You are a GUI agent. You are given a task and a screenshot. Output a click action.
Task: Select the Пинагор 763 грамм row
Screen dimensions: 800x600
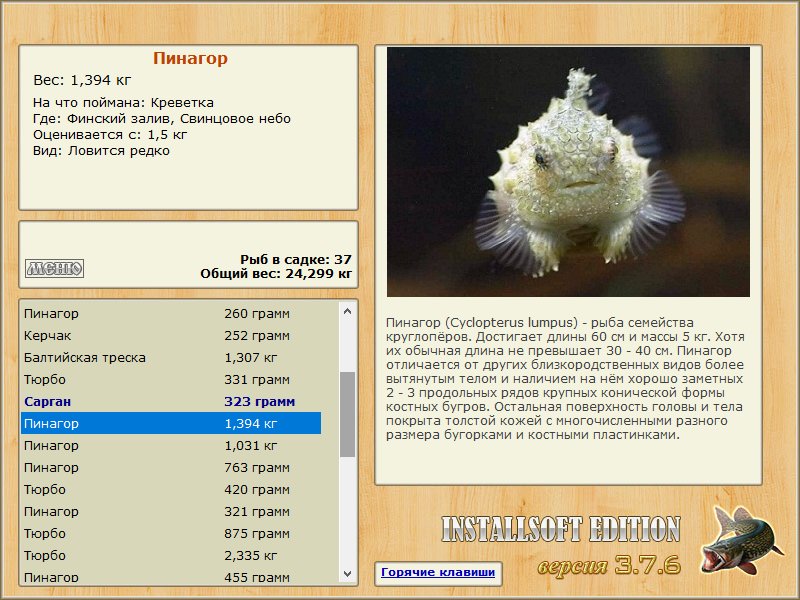point(171,467)
